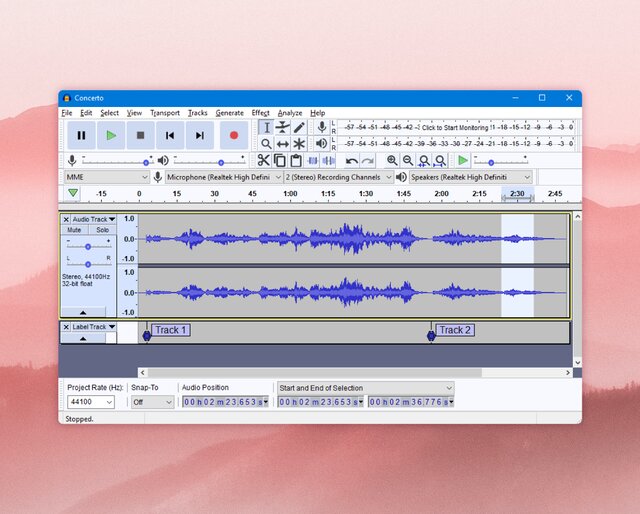Fit selection to window width
The width and height of the screenshot is (640, 514).
(424, 160)
